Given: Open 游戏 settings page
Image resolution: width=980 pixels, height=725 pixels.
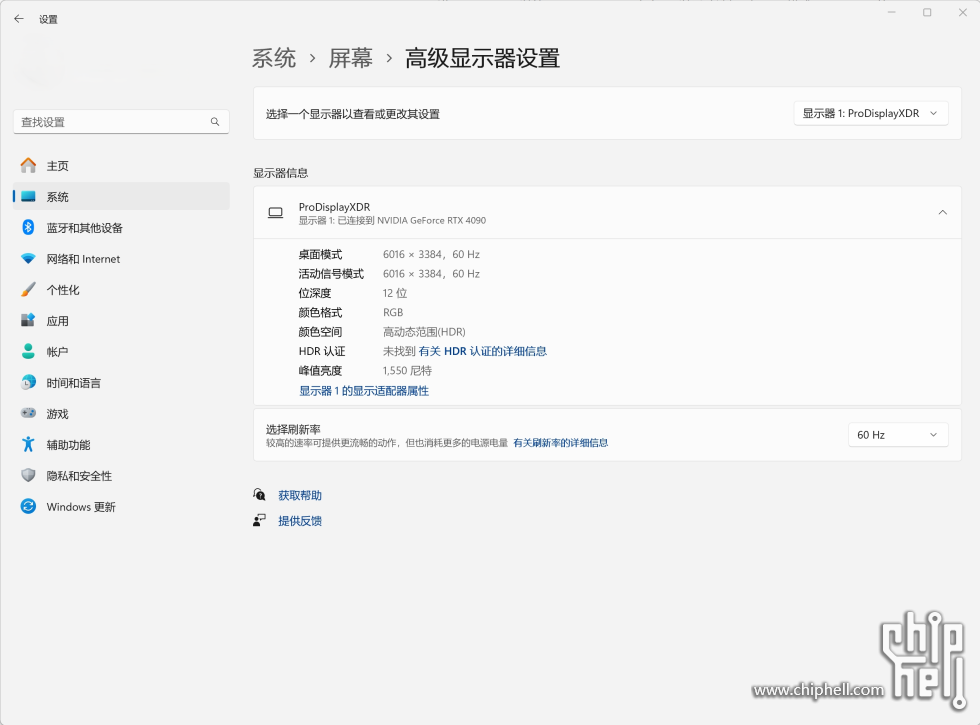Looking at the screenshot, I should [121, 414].
